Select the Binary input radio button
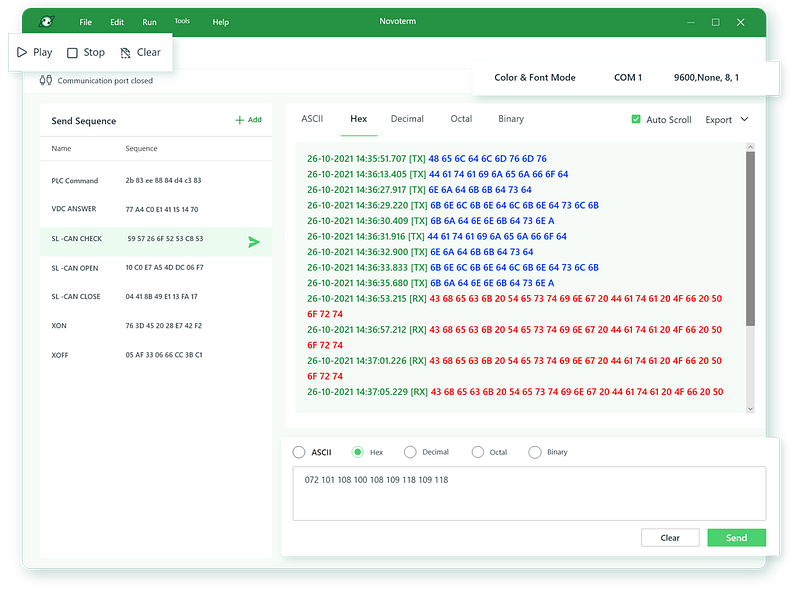 (x=535, y=452)
